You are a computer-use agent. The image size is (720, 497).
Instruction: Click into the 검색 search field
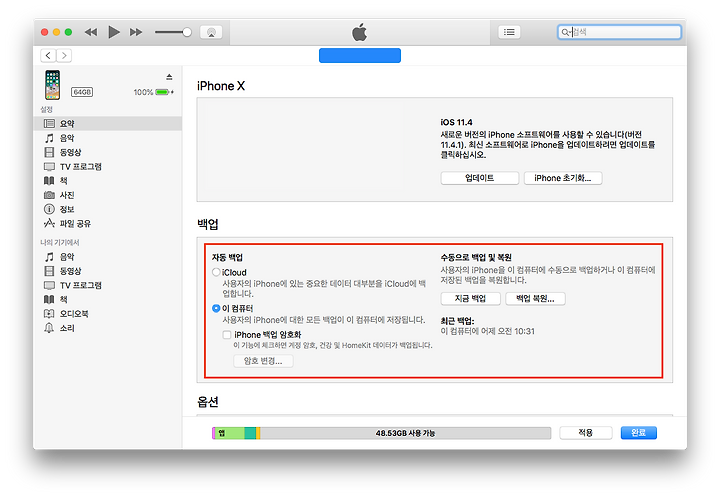619,32
